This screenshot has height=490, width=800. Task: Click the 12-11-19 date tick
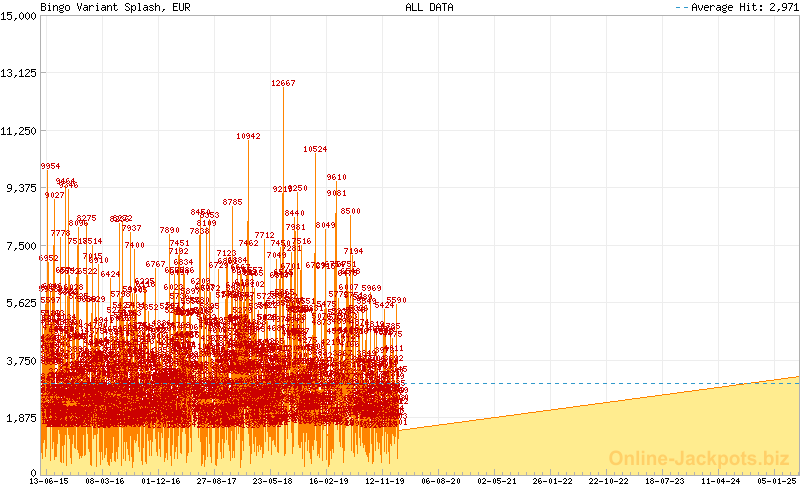point(384,481)
